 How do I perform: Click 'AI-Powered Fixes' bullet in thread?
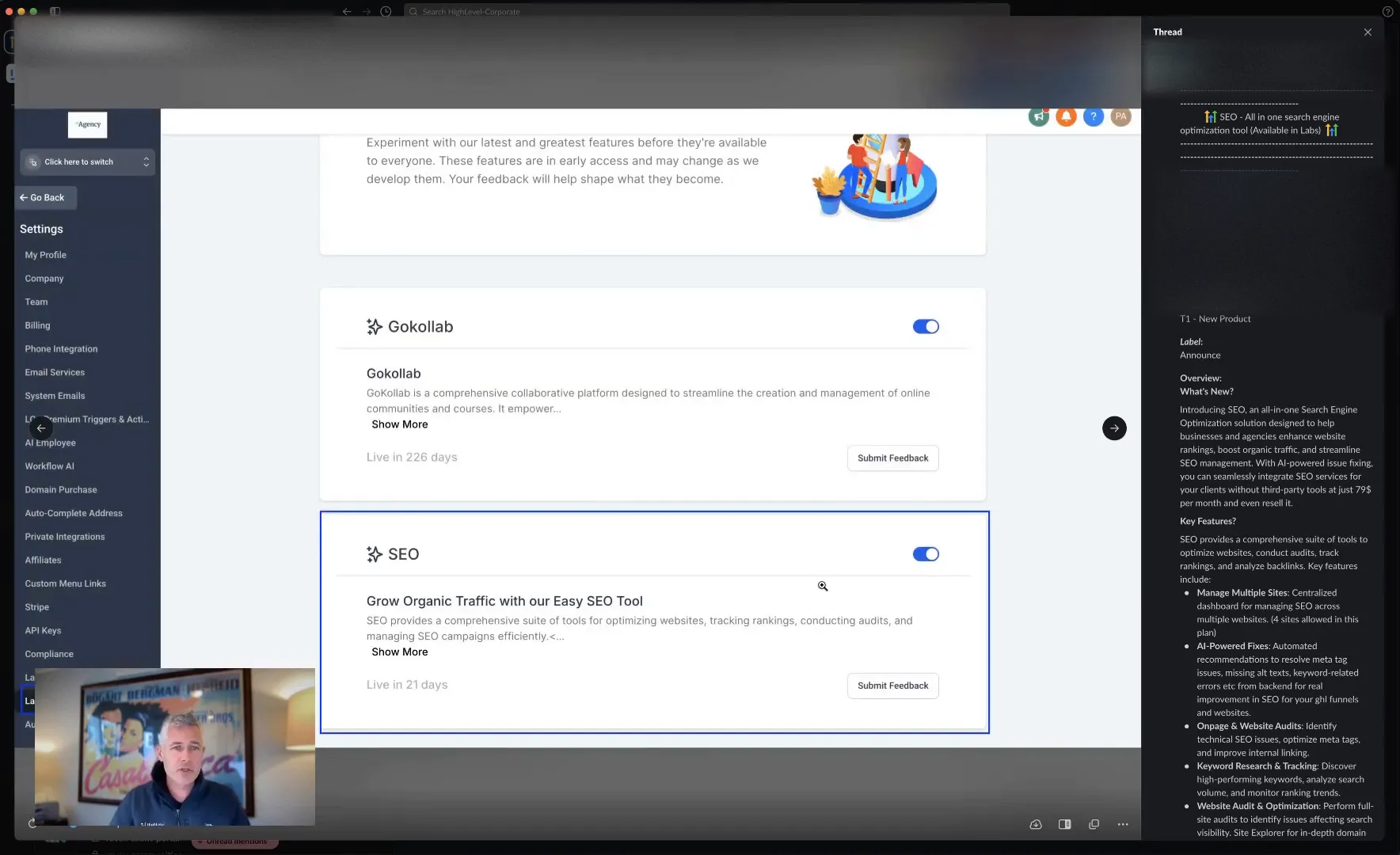(x=1233, y=646)
